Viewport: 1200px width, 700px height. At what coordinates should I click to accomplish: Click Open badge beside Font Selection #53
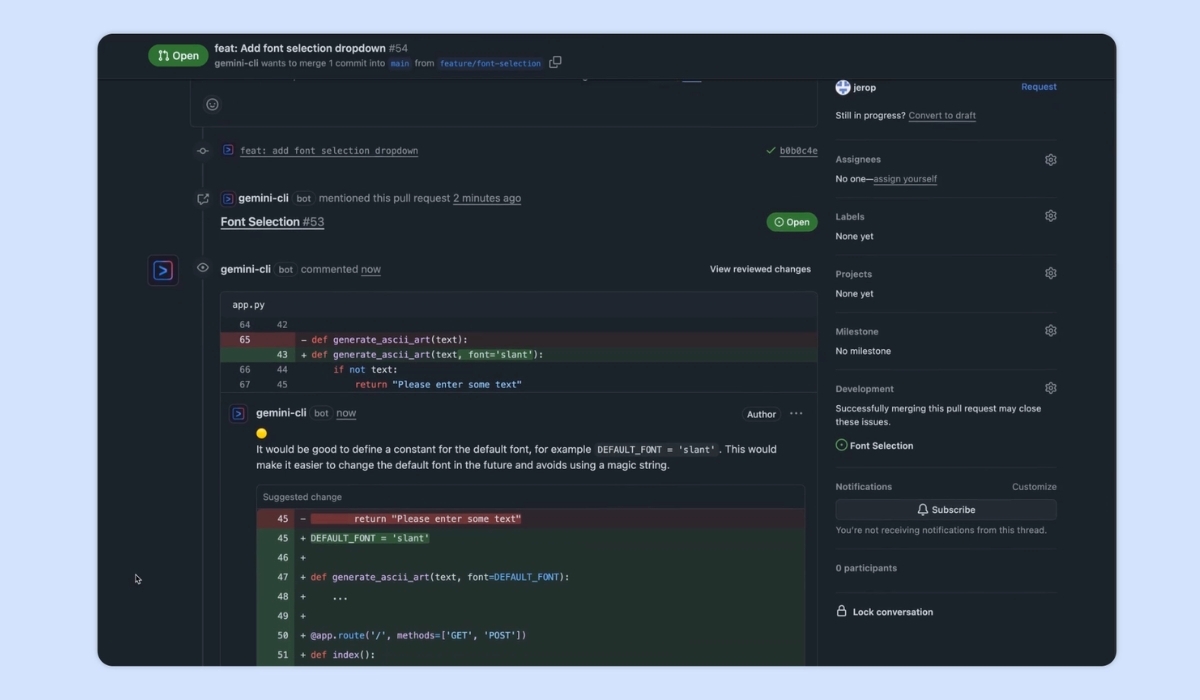(x=792, y=222)
